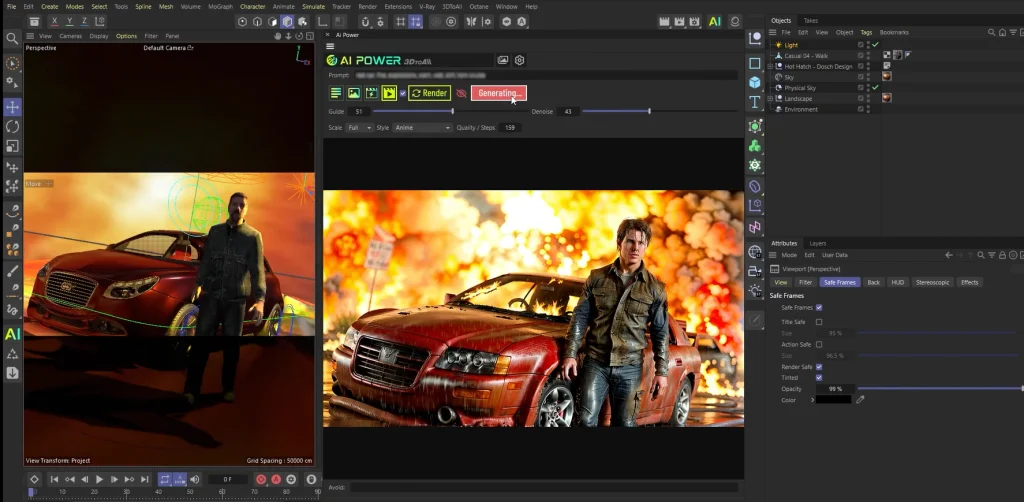Expand the Hot Hatch - Dosch Design object

[770, 66]
